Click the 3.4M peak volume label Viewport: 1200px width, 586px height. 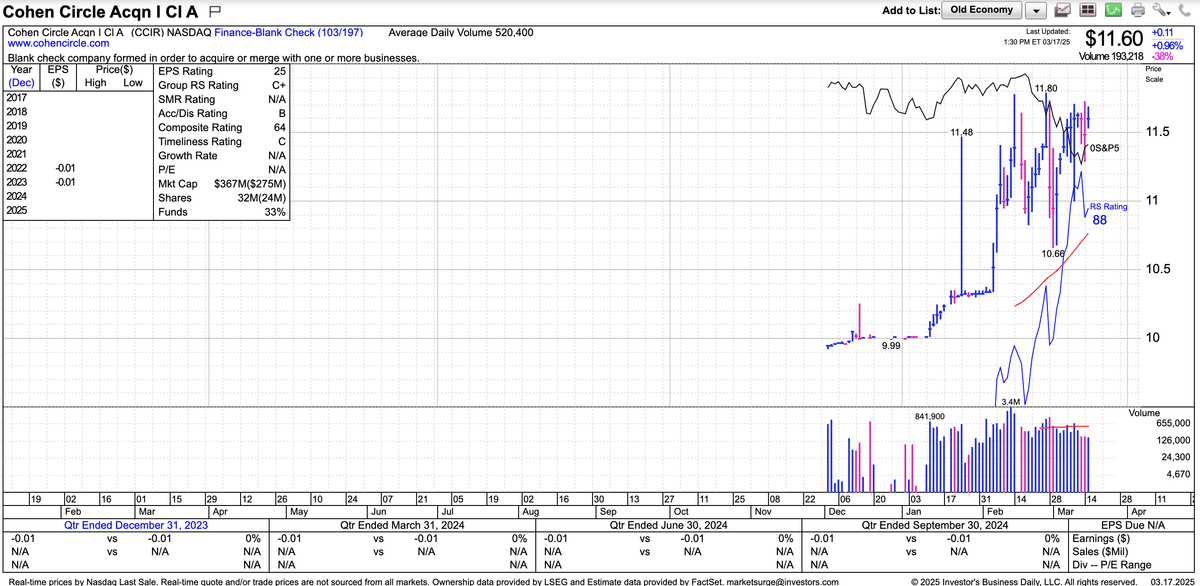[1012, 401]
